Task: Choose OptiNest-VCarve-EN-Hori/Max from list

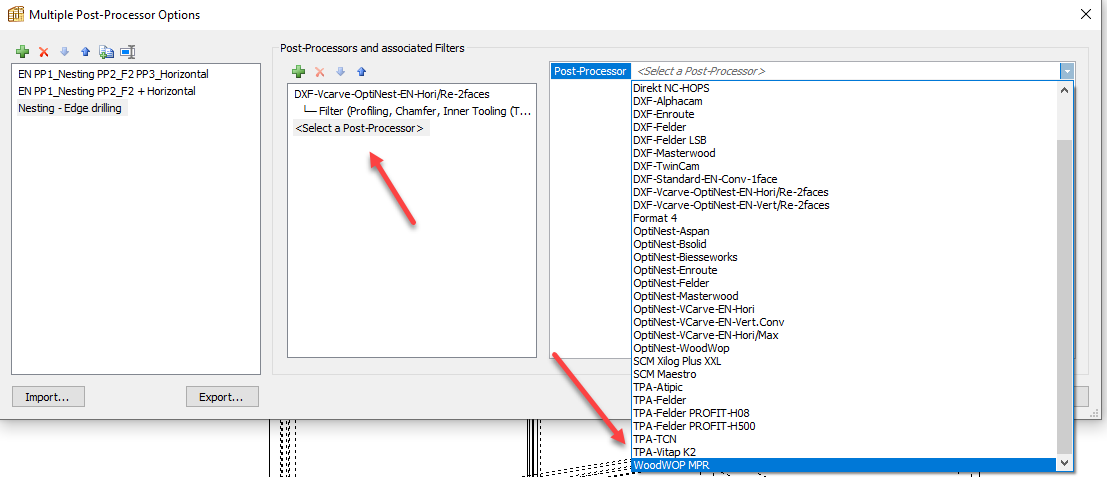Action: pyautogui.click(x=844, y=335)
